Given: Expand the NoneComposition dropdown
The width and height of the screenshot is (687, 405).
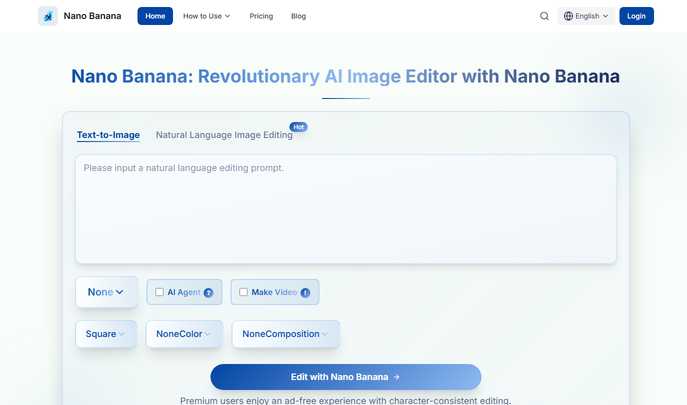Looking at the screenshot, I should coord(285,334).
